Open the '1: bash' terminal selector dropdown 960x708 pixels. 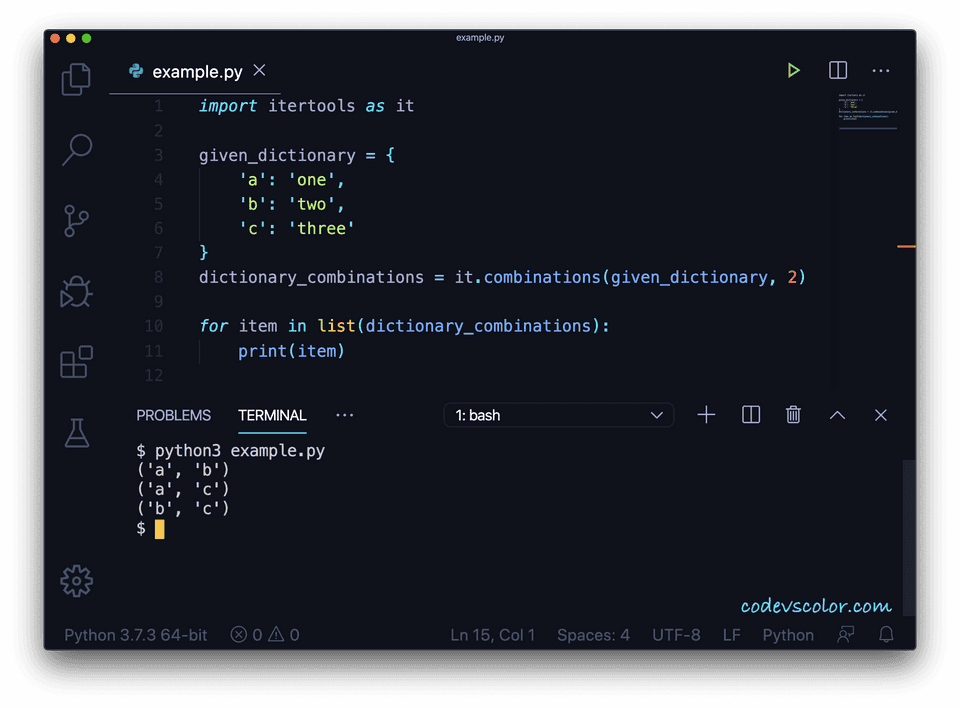point(558,414)
